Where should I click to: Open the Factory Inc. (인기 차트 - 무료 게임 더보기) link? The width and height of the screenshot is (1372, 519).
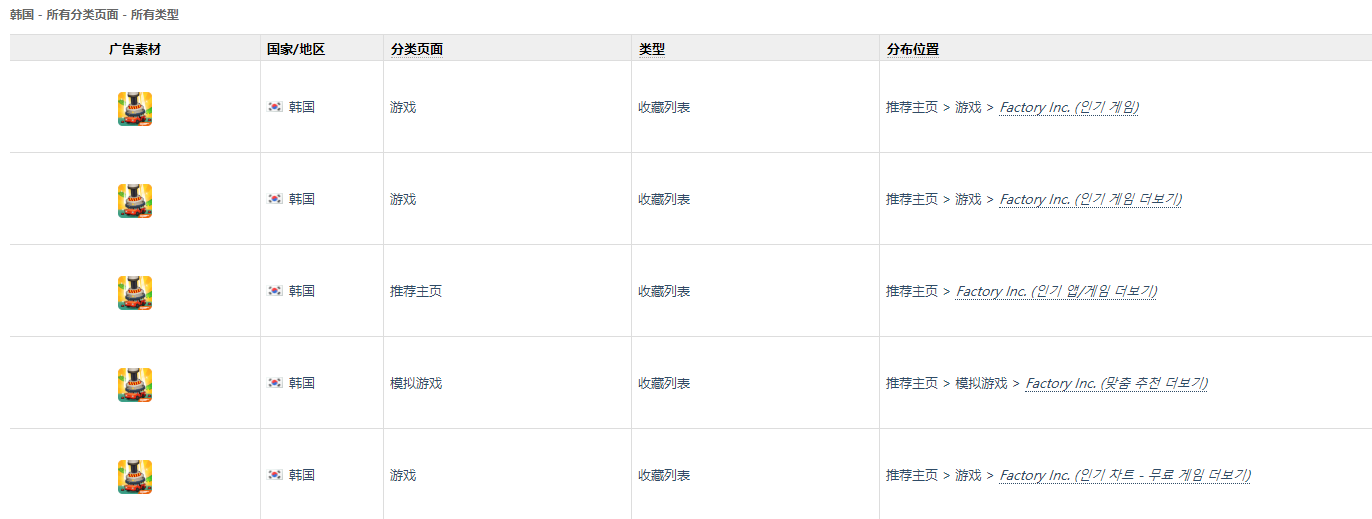tap(1125, 475)
